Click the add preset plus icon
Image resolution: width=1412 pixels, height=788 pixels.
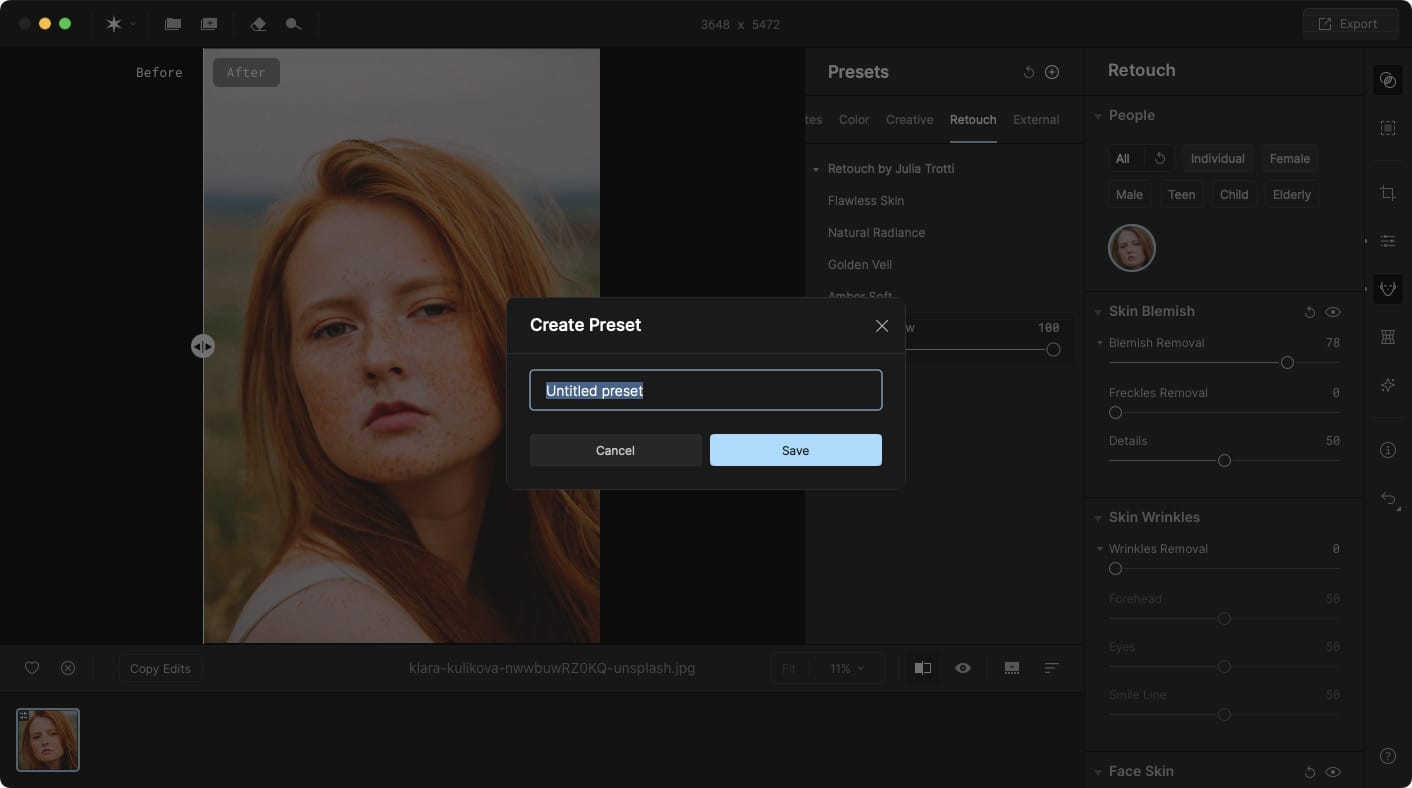tap(1052, 72)
